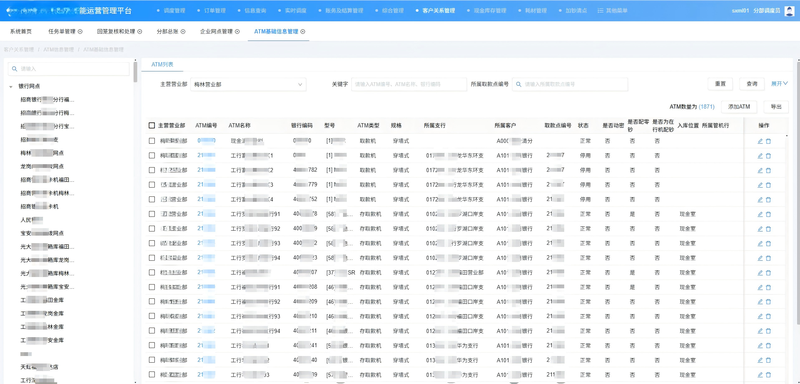Delete the row with bank code ending 208
This screenshot has height=384, width=800.
click(768, 287)
